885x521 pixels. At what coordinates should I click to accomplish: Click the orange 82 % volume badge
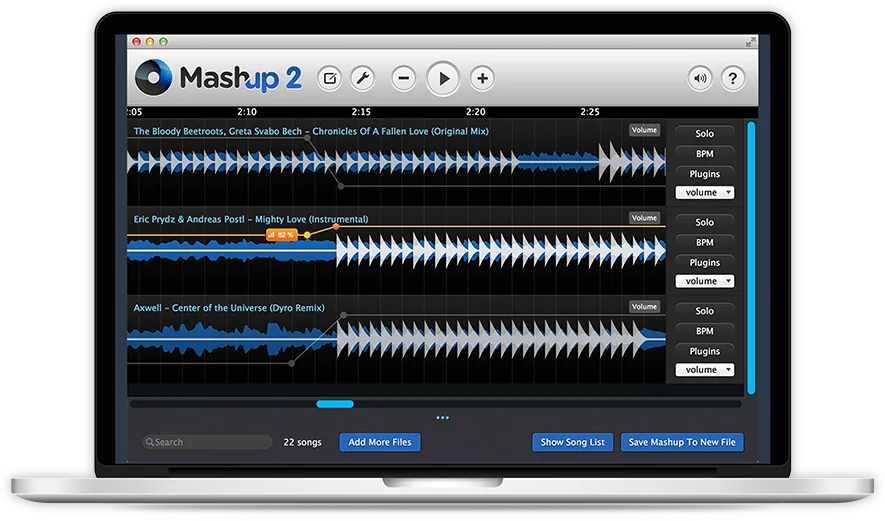pyautogui.click(x=281, y=234)
